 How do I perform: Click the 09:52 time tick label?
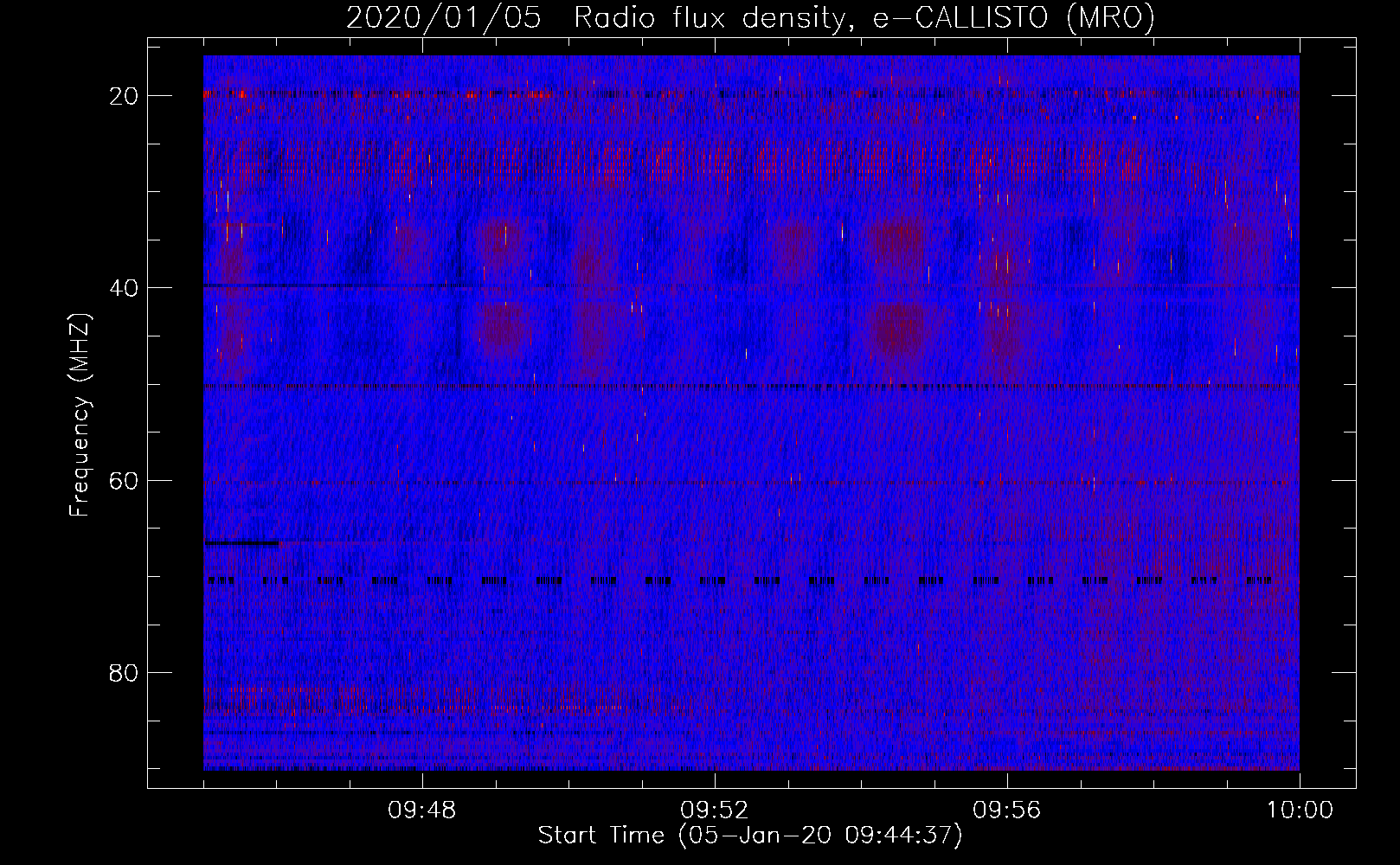pyautogui.click(x=715, y=811)
